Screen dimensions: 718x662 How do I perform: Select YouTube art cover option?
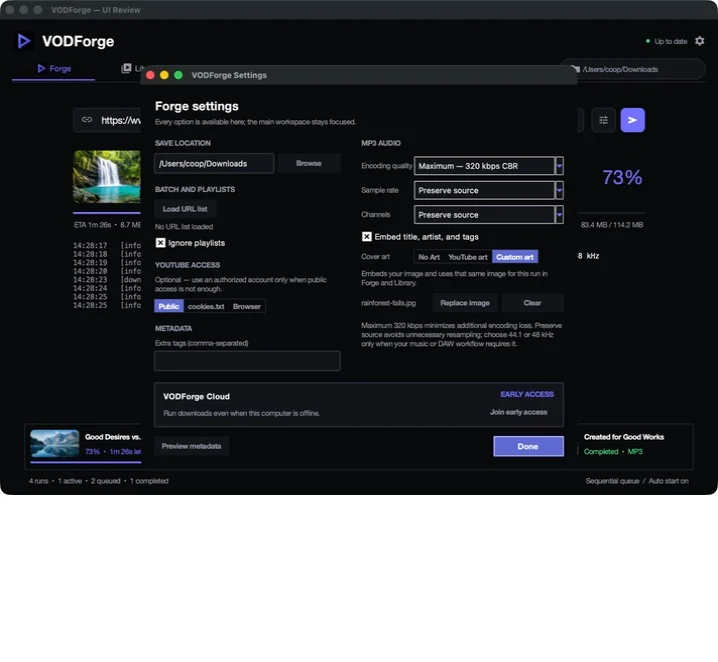point(468,257)
